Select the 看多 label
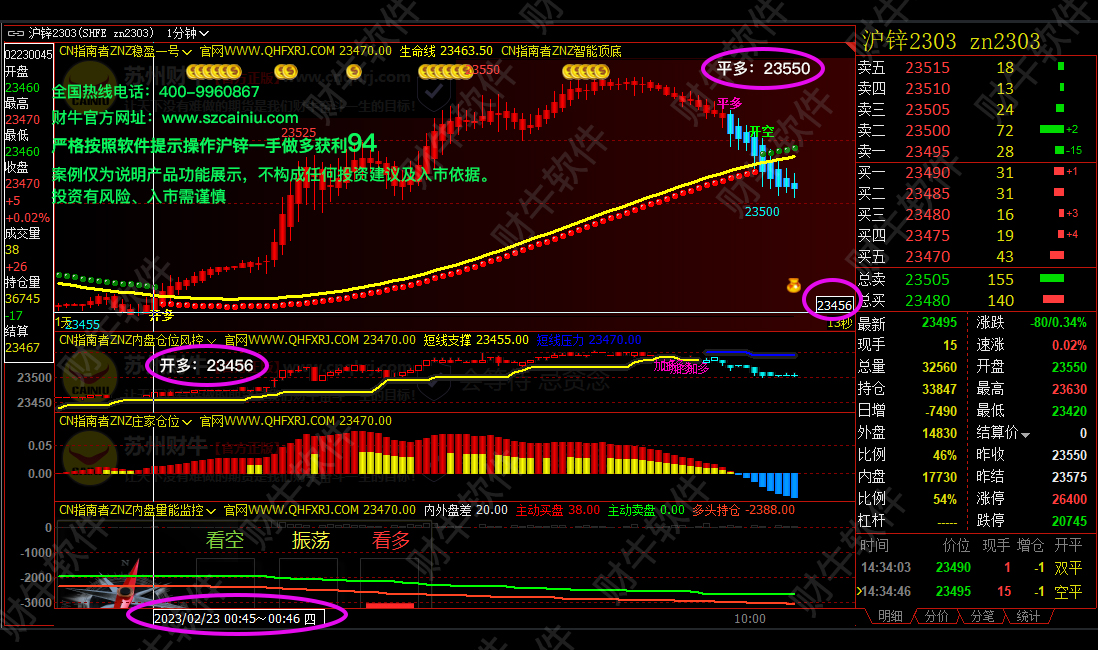Image resolution: width=1098 pixels, height=650 pixels. coord(391,540)
